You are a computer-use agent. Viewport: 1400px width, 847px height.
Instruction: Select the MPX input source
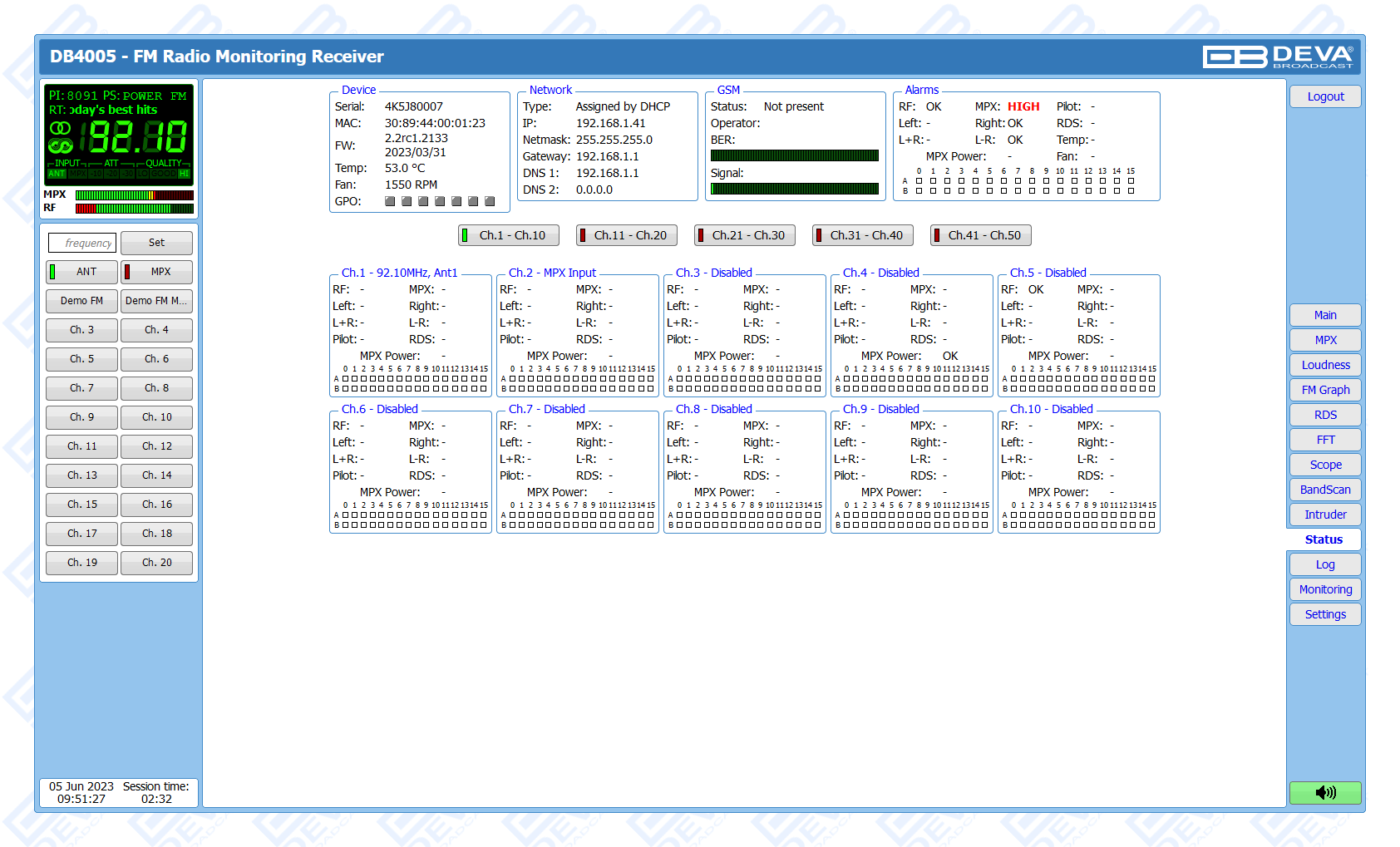tap(156, 272)
